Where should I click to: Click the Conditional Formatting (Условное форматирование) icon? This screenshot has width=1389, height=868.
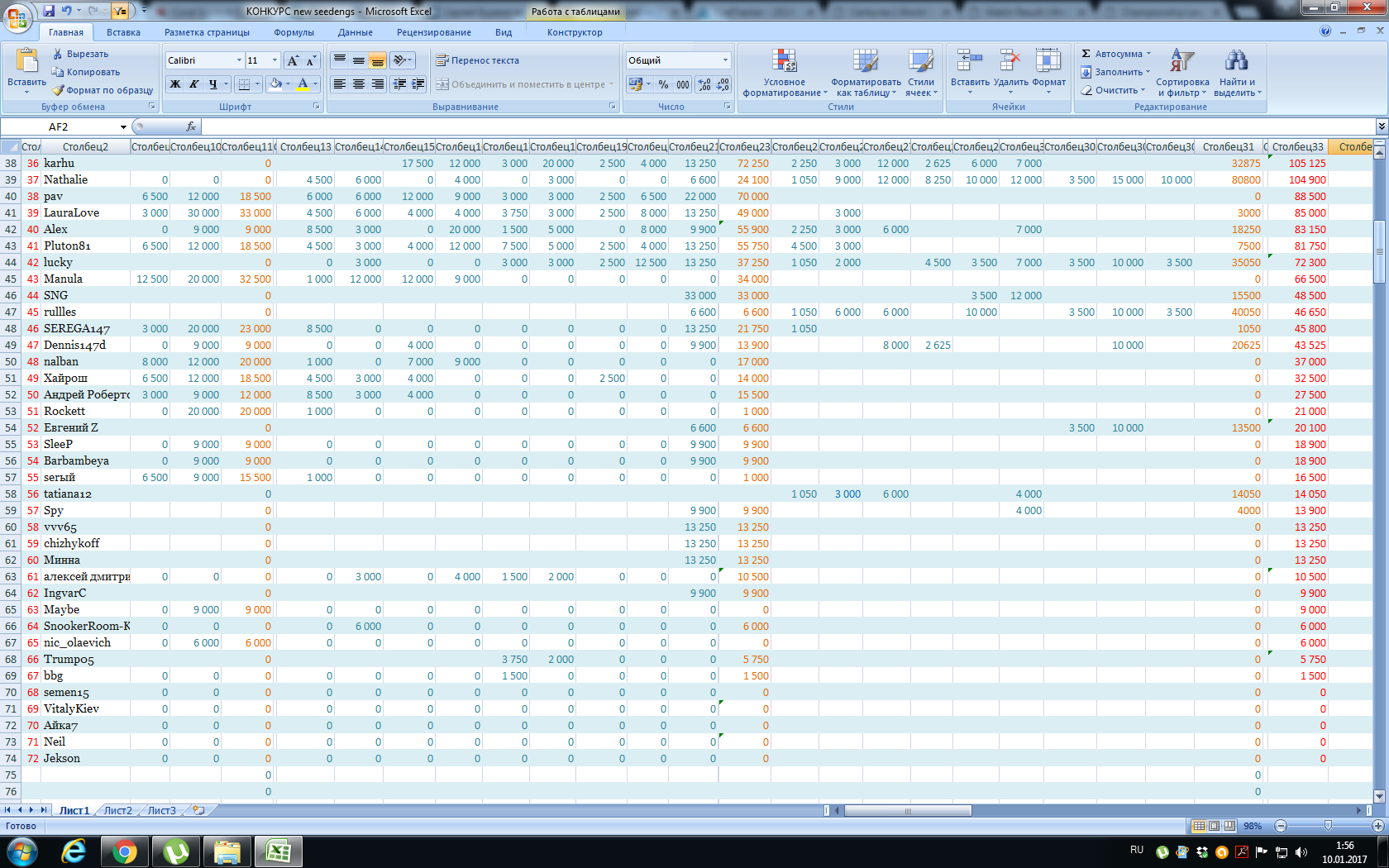pyautogui.click(x=784, y=63)
